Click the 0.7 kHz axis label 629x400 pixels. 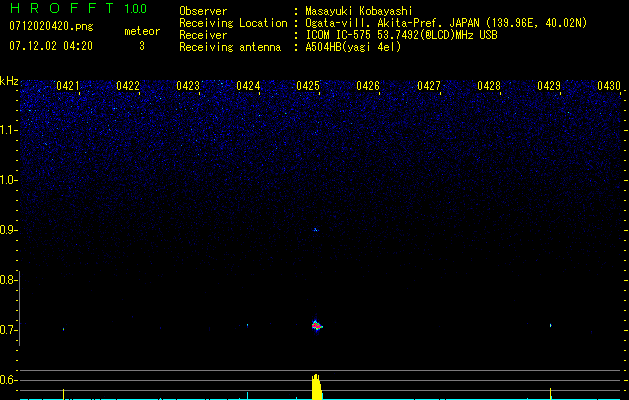8,330
